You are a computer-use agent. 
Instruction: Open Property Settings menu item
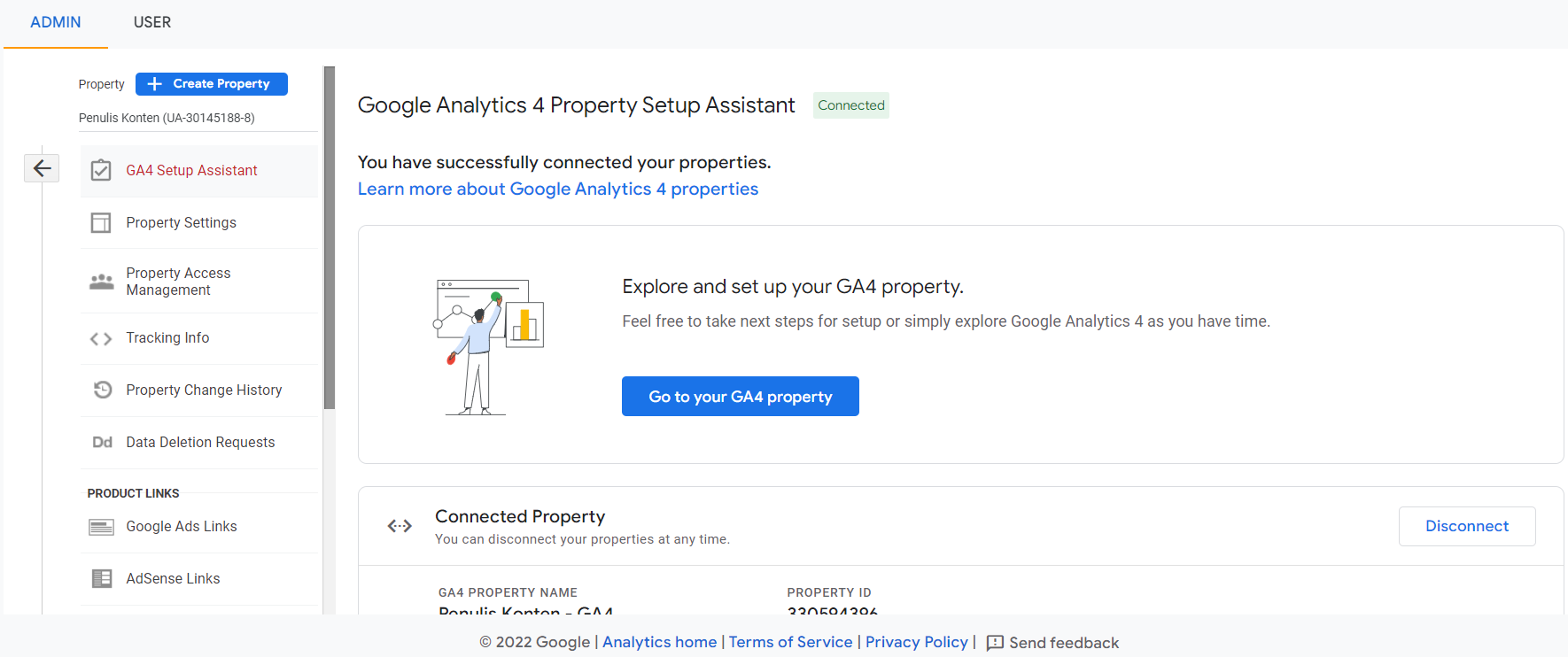199,222
